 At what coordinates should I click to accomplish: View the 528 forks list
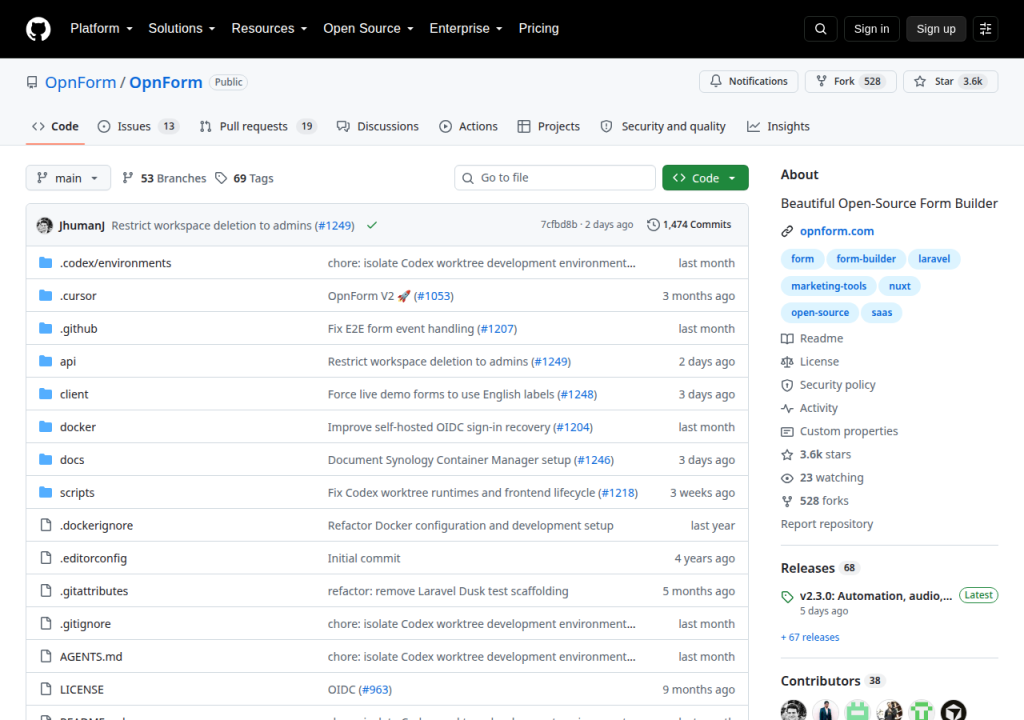click(814, 500)
